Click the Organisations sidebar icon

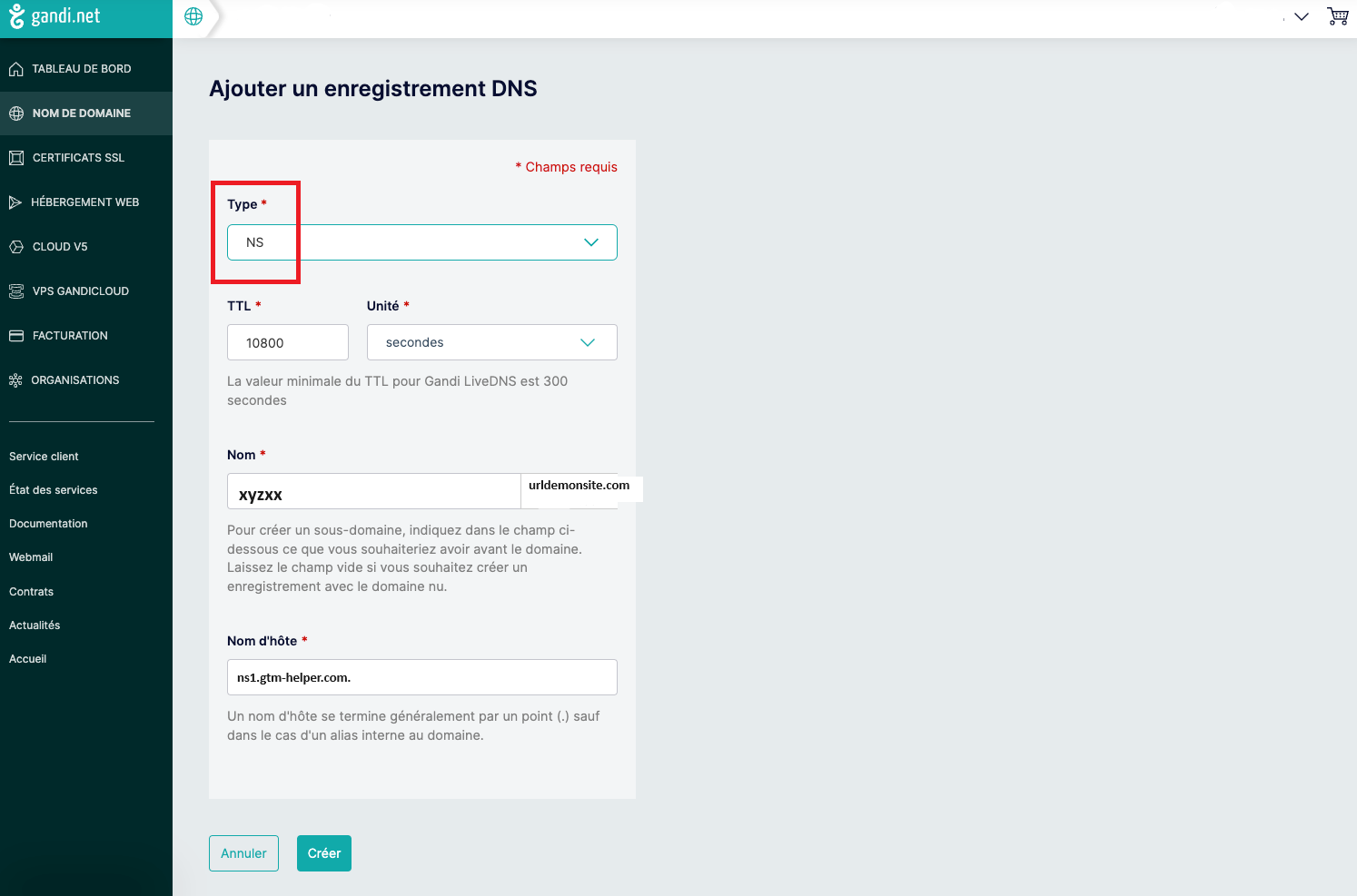15,380
